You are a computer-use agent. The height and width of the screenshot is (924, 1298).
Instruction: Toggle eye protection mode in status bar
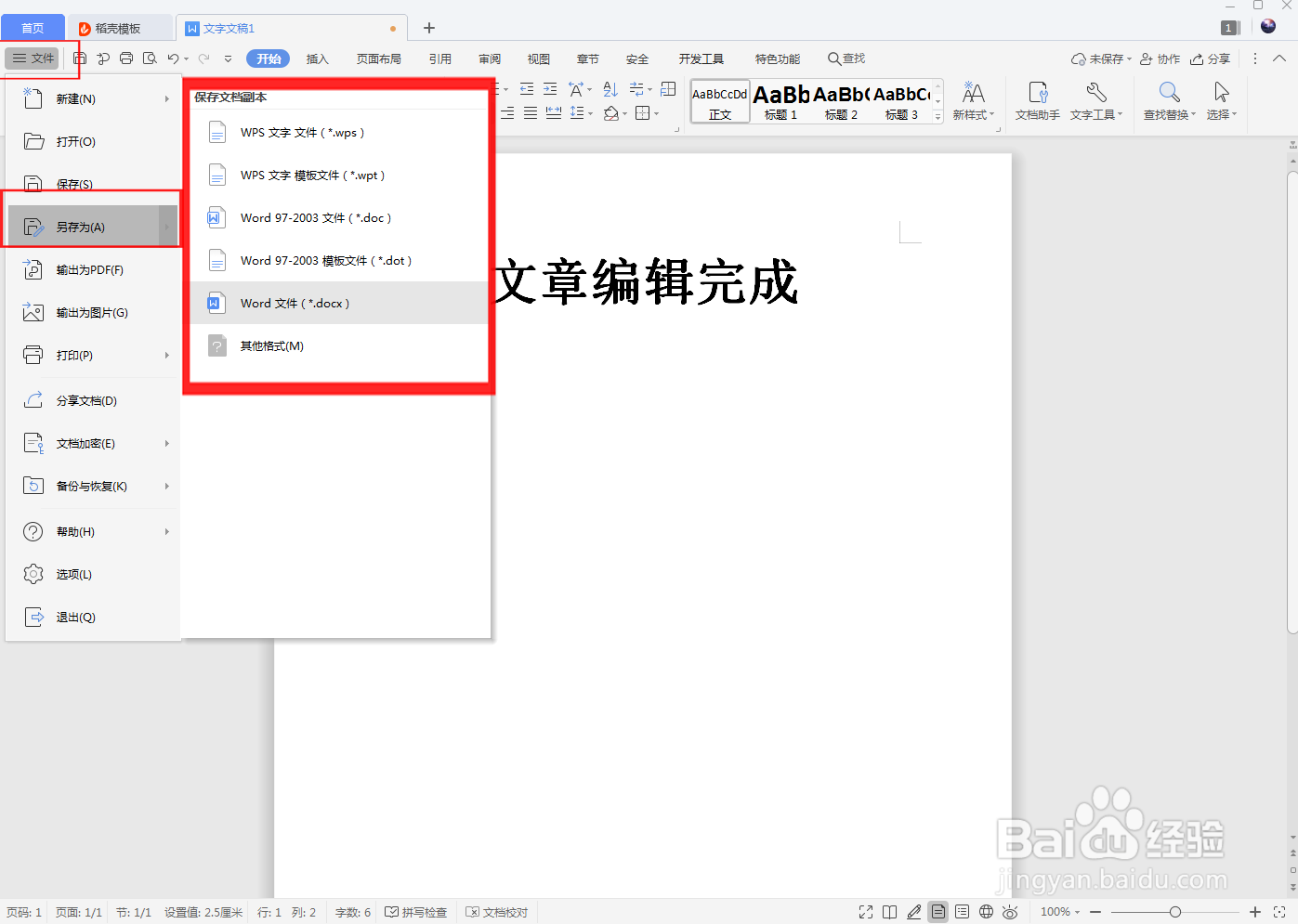click(1010, 911)
